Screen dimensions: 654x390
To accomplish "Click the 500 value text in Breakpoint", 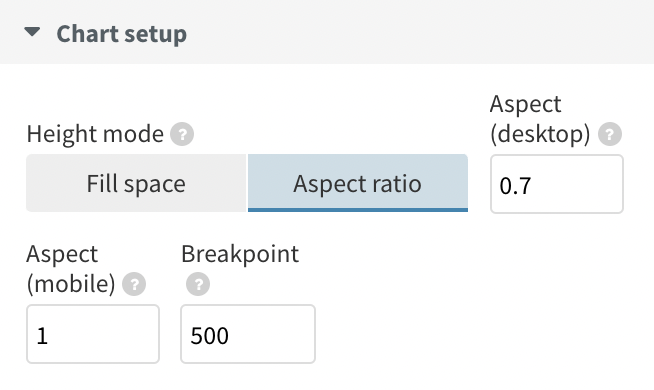I will coord(209,336).
